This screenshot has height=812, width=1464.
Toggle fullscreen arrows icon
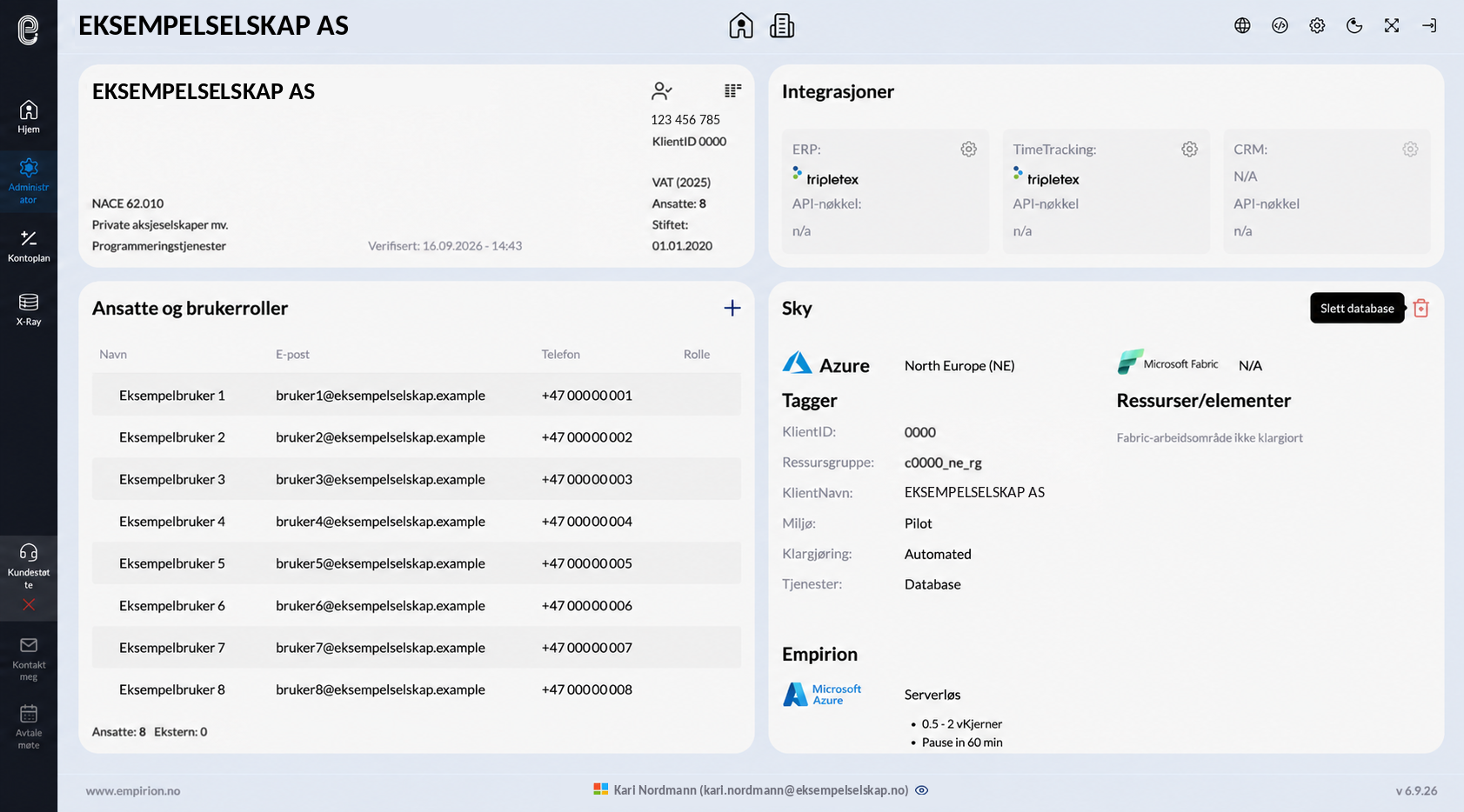pos(1392,25)
